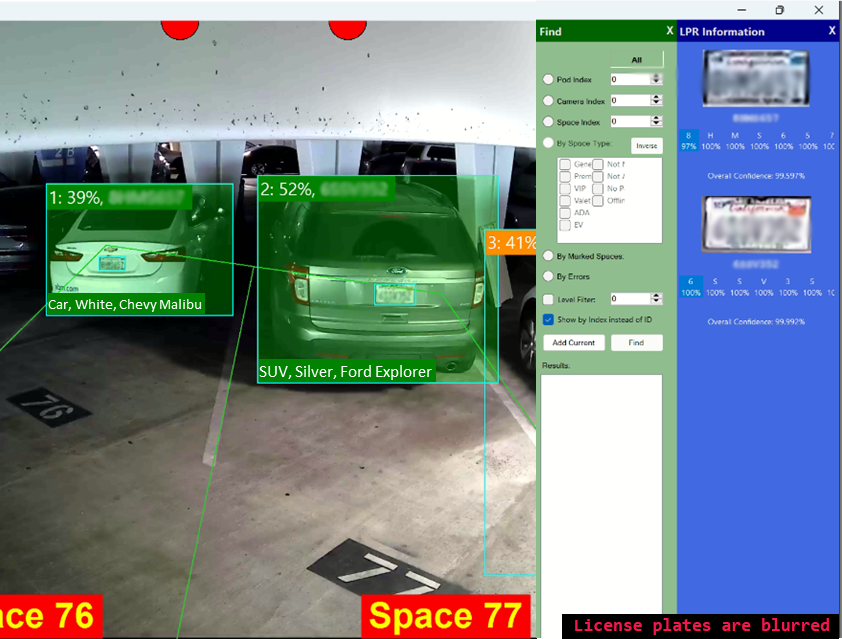The height and width of the screenshot is (639, 842).
Task: Click the Add Current button
Action: (x=574, y=343)
